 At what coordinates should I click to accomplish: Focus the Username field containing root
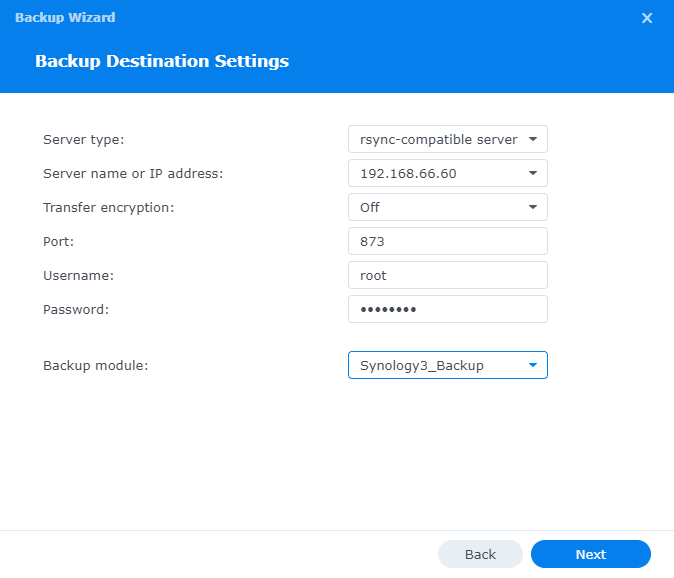pyautogui.click(x=447, y=276)
